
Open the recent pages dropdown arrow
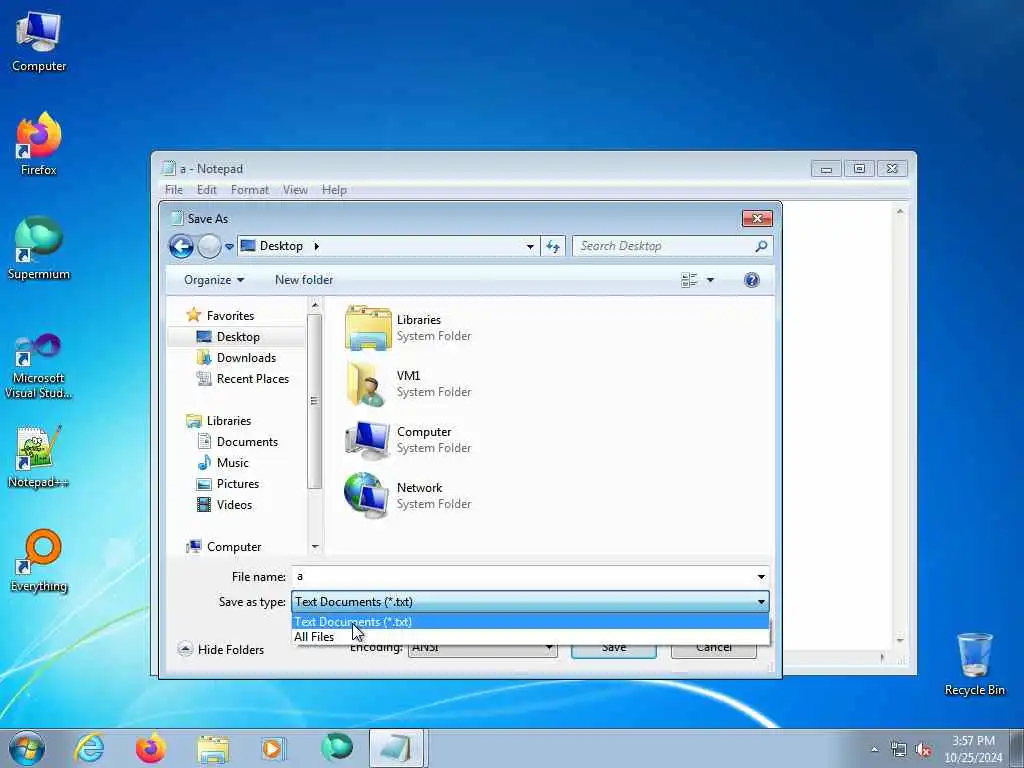pyautogui.click(x=229, y=246)
